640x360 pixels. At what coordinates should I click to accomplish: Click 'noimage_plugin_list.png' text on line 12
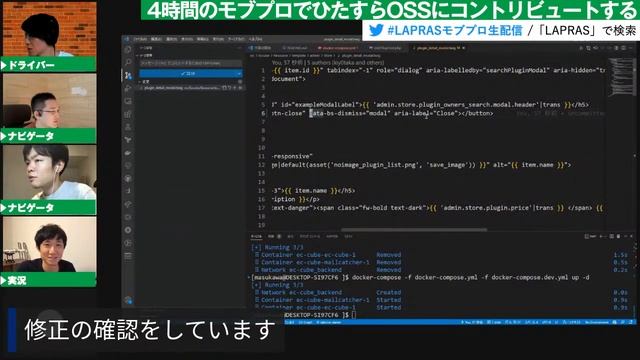coord(377,165)
